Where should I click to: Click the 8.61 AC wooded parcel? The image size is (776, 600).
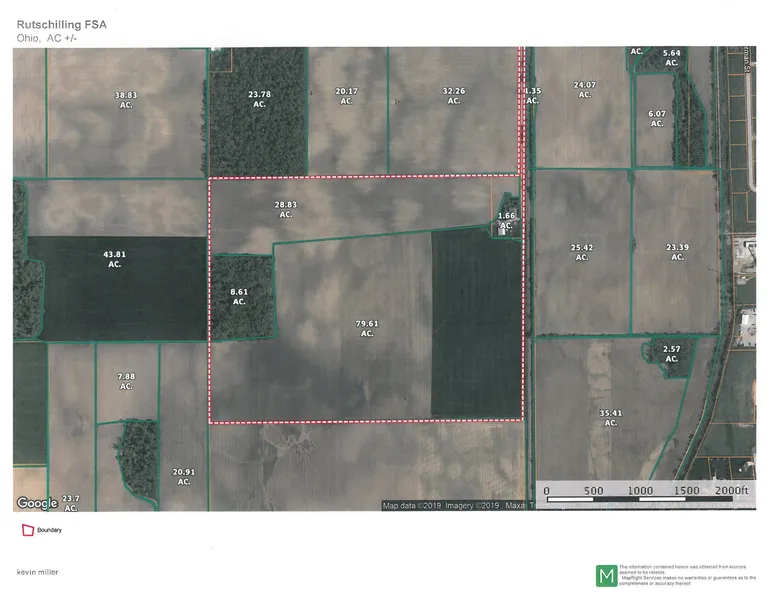[x=240, y=296]
